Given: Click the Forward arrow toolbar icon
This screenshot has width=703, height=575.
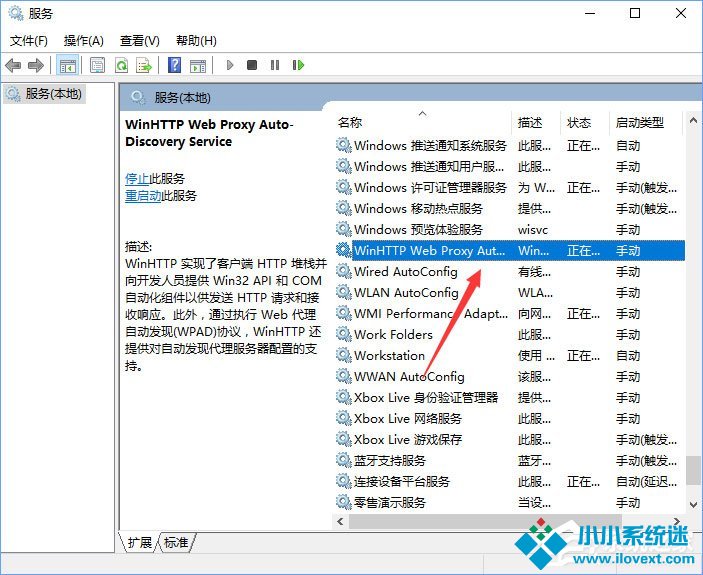Looking at the screenshot, I should pyautogui.click(x=35, y=65).
